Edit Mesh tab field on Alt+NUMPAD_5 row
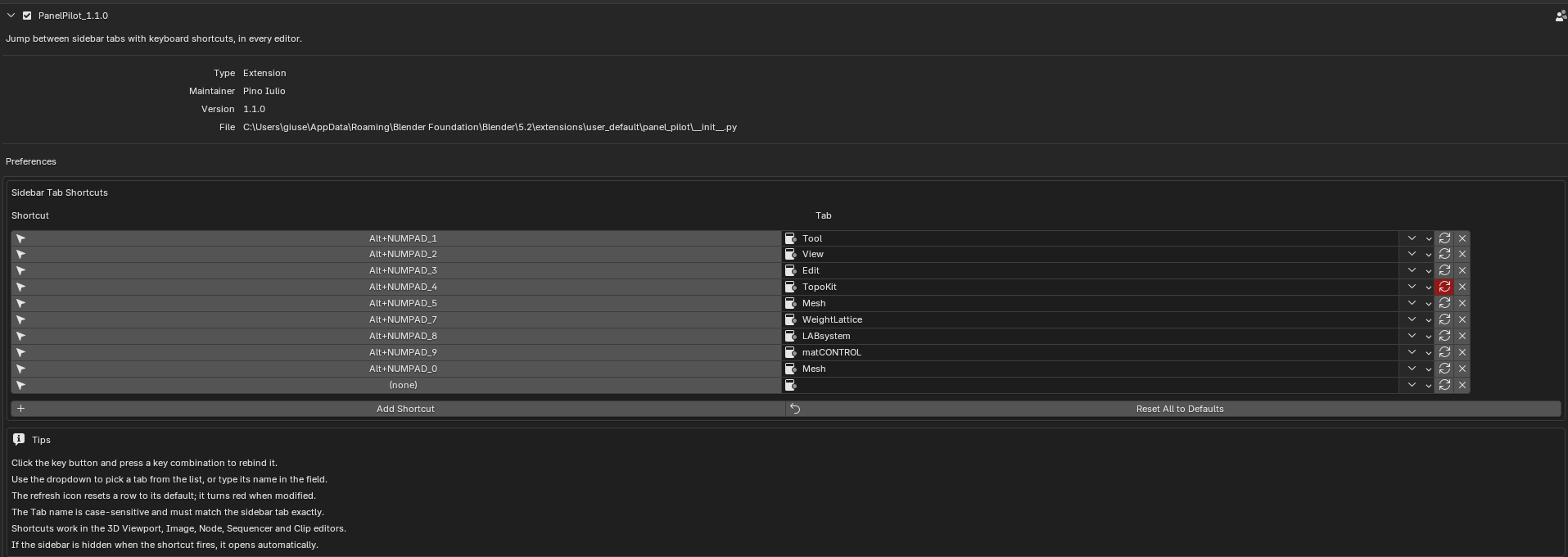This screenshot has width=1568, height=557. click(x=1091, y=303)
